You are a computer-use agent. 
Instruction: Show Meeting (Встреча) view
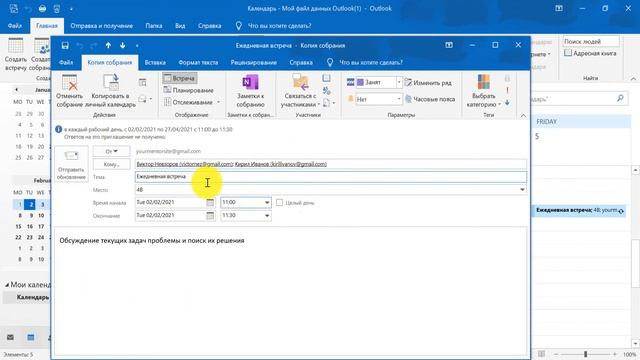point(180,78)
